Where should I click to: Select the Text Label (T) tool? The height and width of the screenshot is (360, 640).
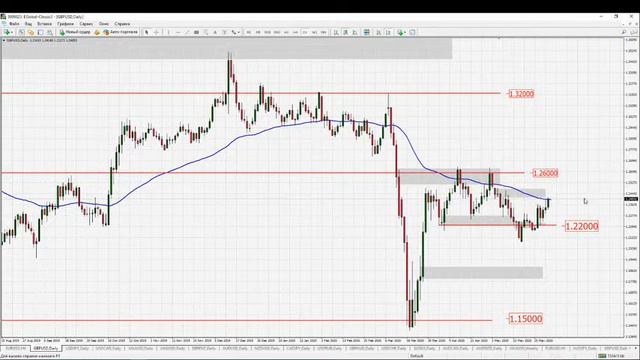pos(224,32)
